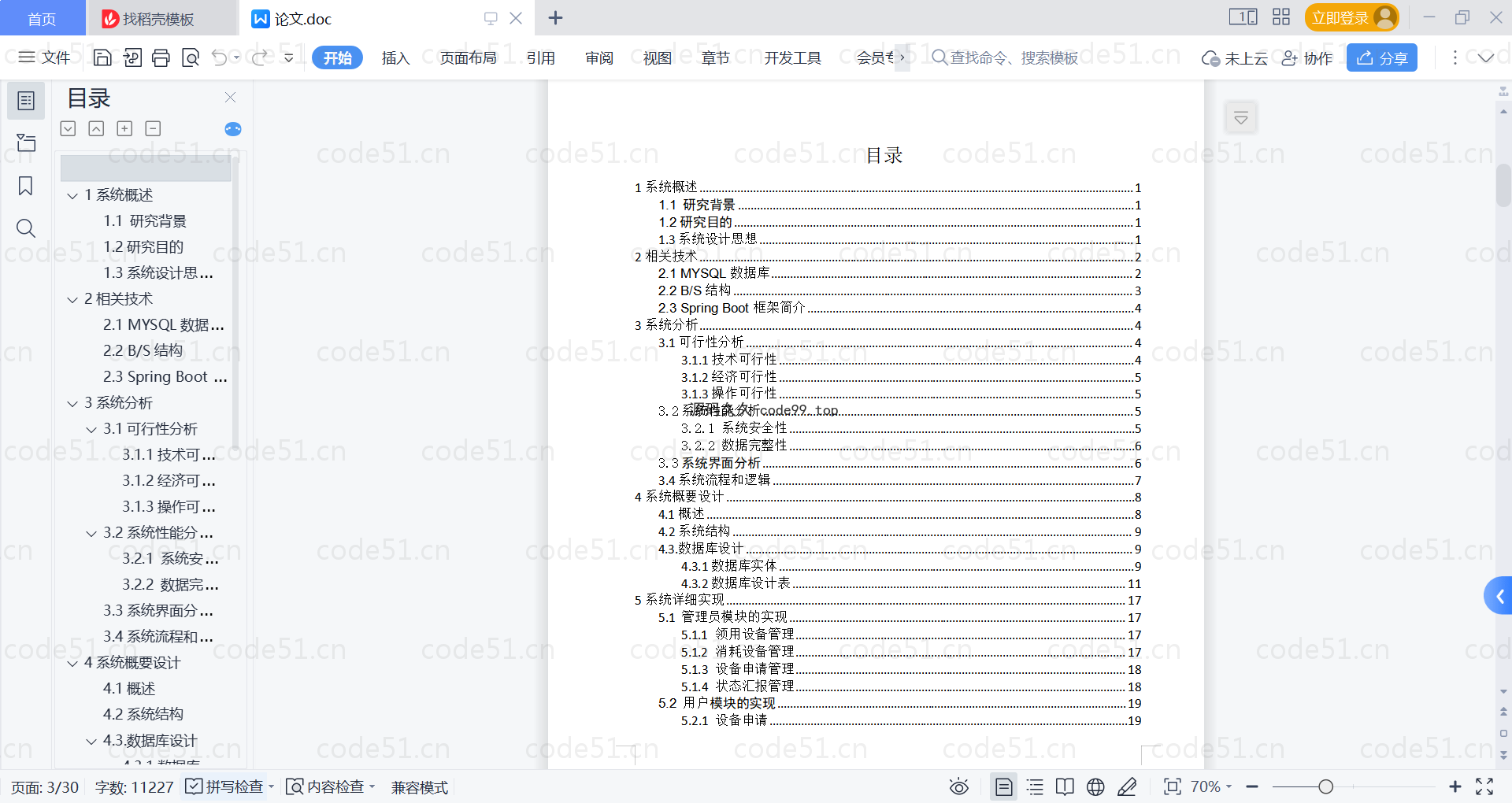This screenshot has width=1512, height=803.
Task: Click the window layout switch icon
Action: coord(1243,17)
